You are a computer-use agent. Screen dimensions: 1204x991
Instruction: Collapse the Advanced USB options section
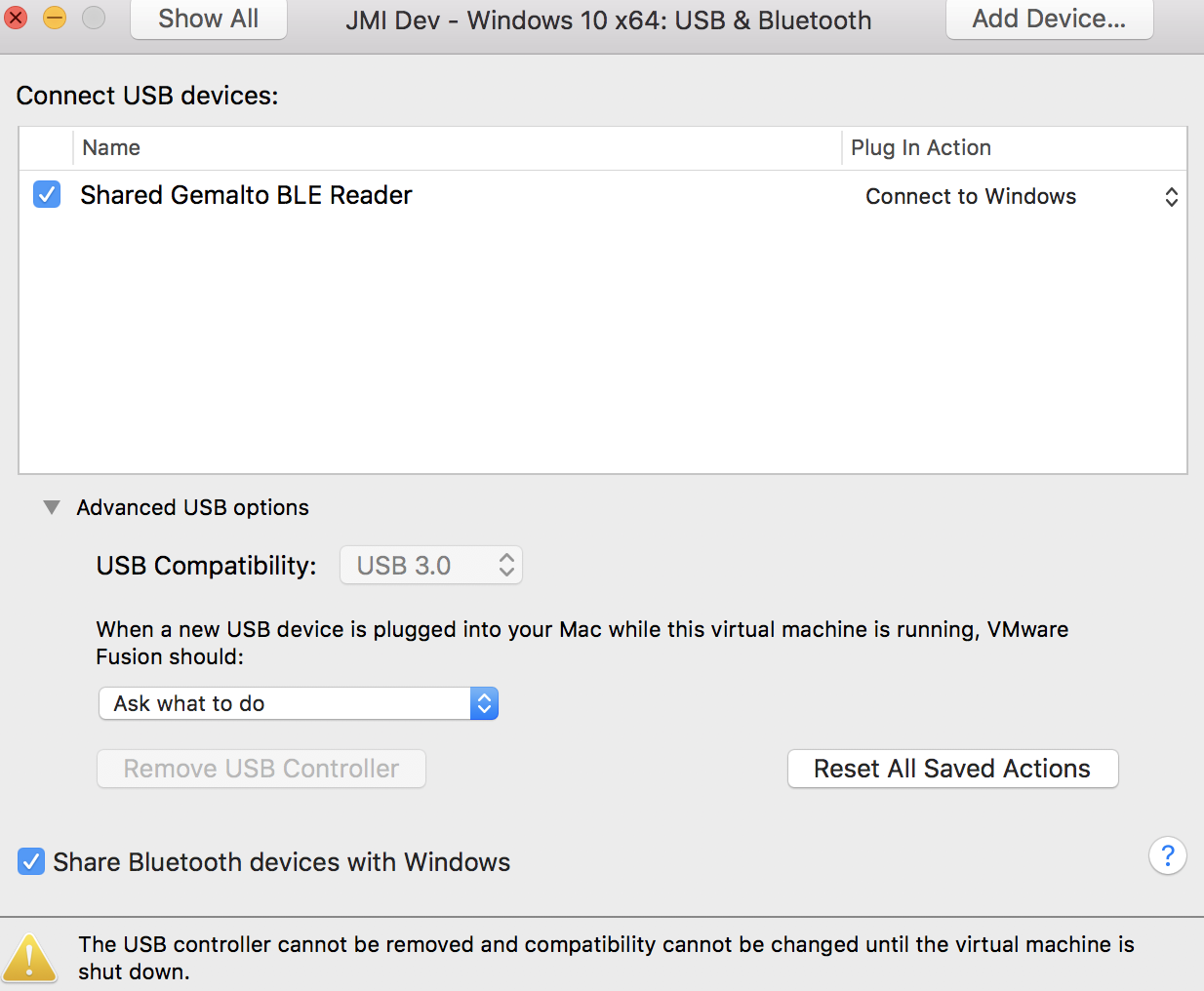(51, 507)
